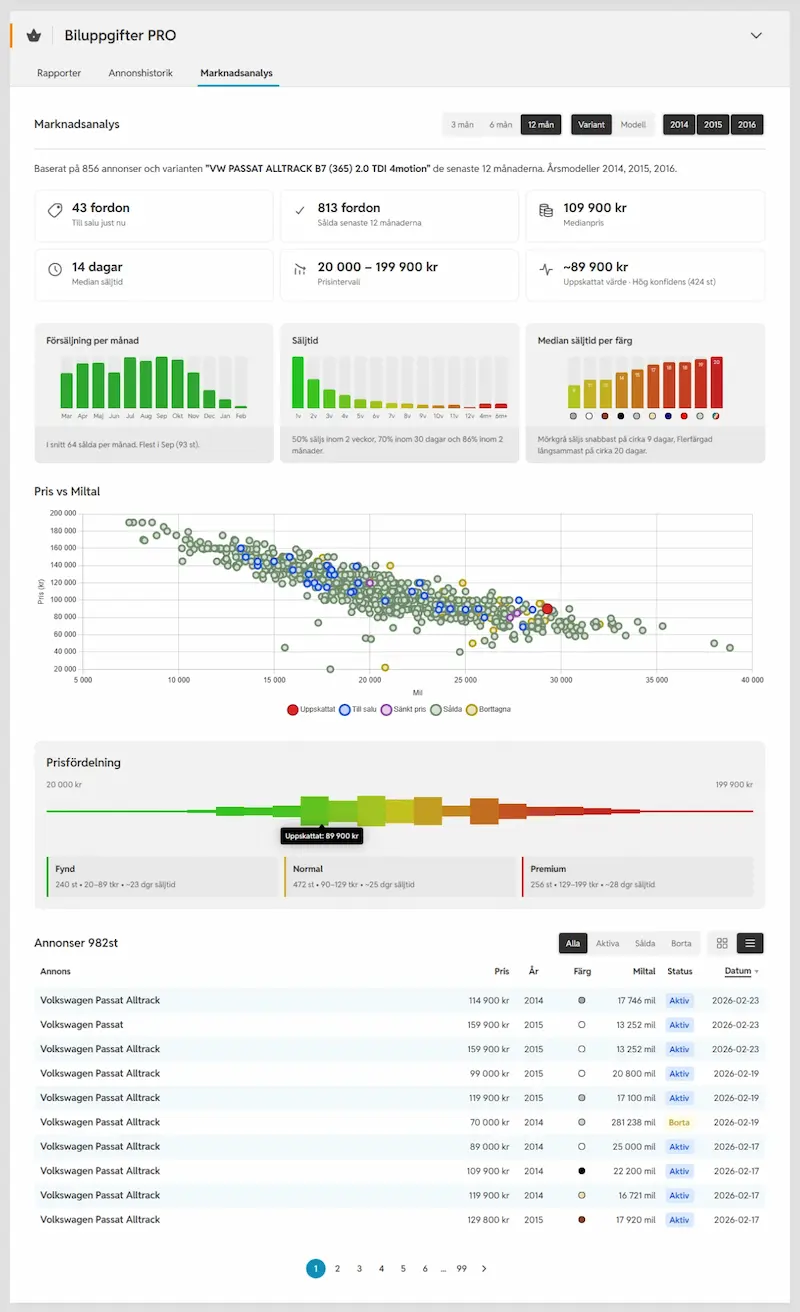Click the price tag icon for 43 fordon

tap(55, 211)
